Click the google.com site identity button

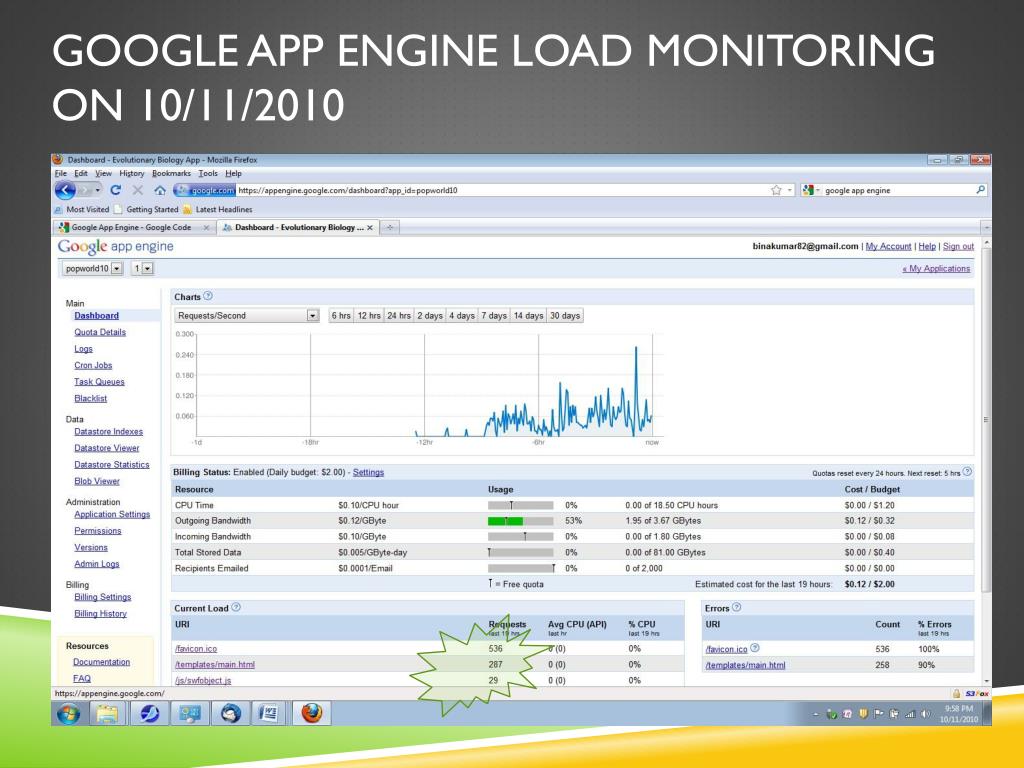pyautogui.click(x=204, y=191)
